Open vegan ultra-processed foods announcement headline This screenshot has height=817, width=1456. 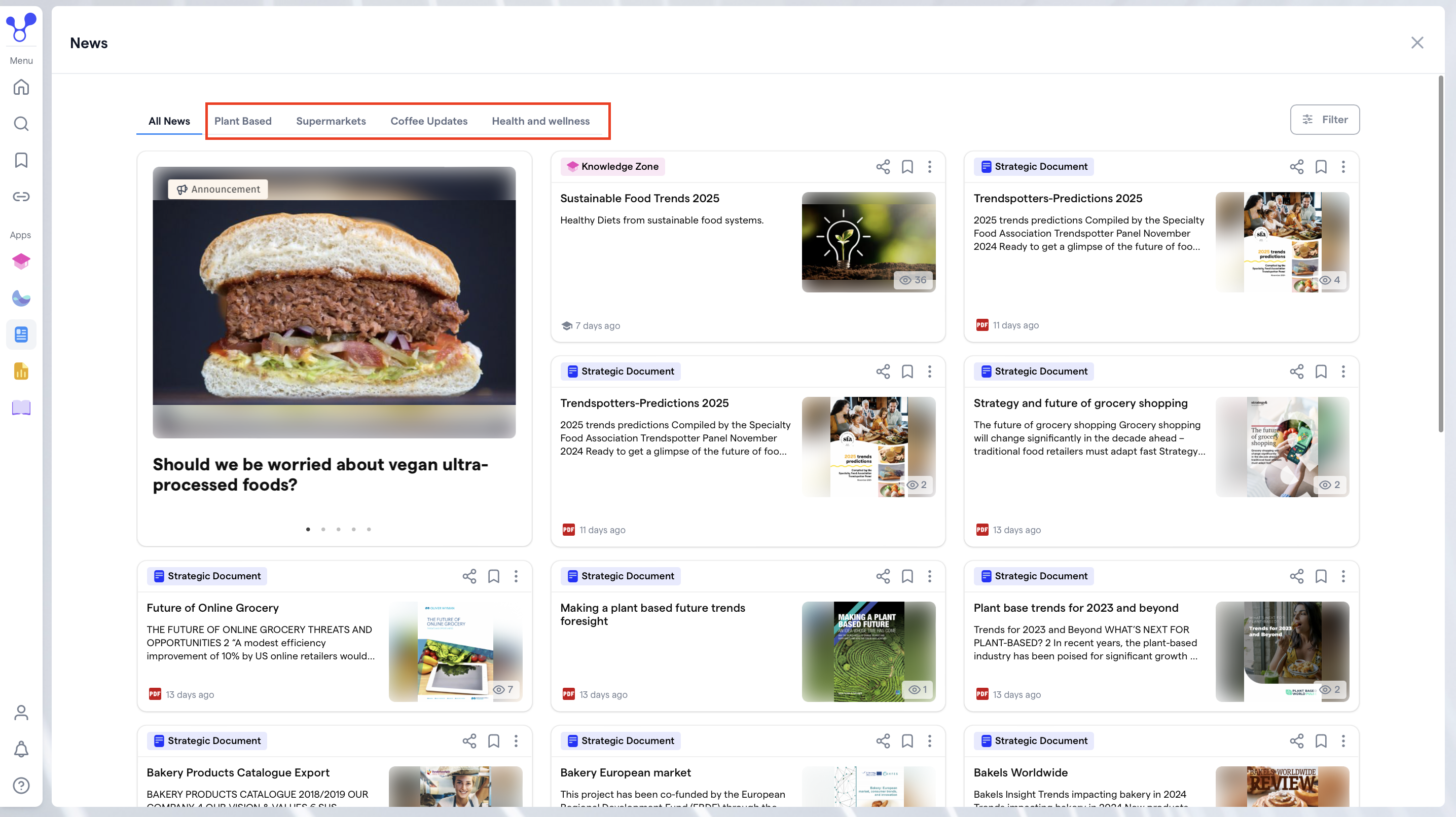click(x=320, y=474)
